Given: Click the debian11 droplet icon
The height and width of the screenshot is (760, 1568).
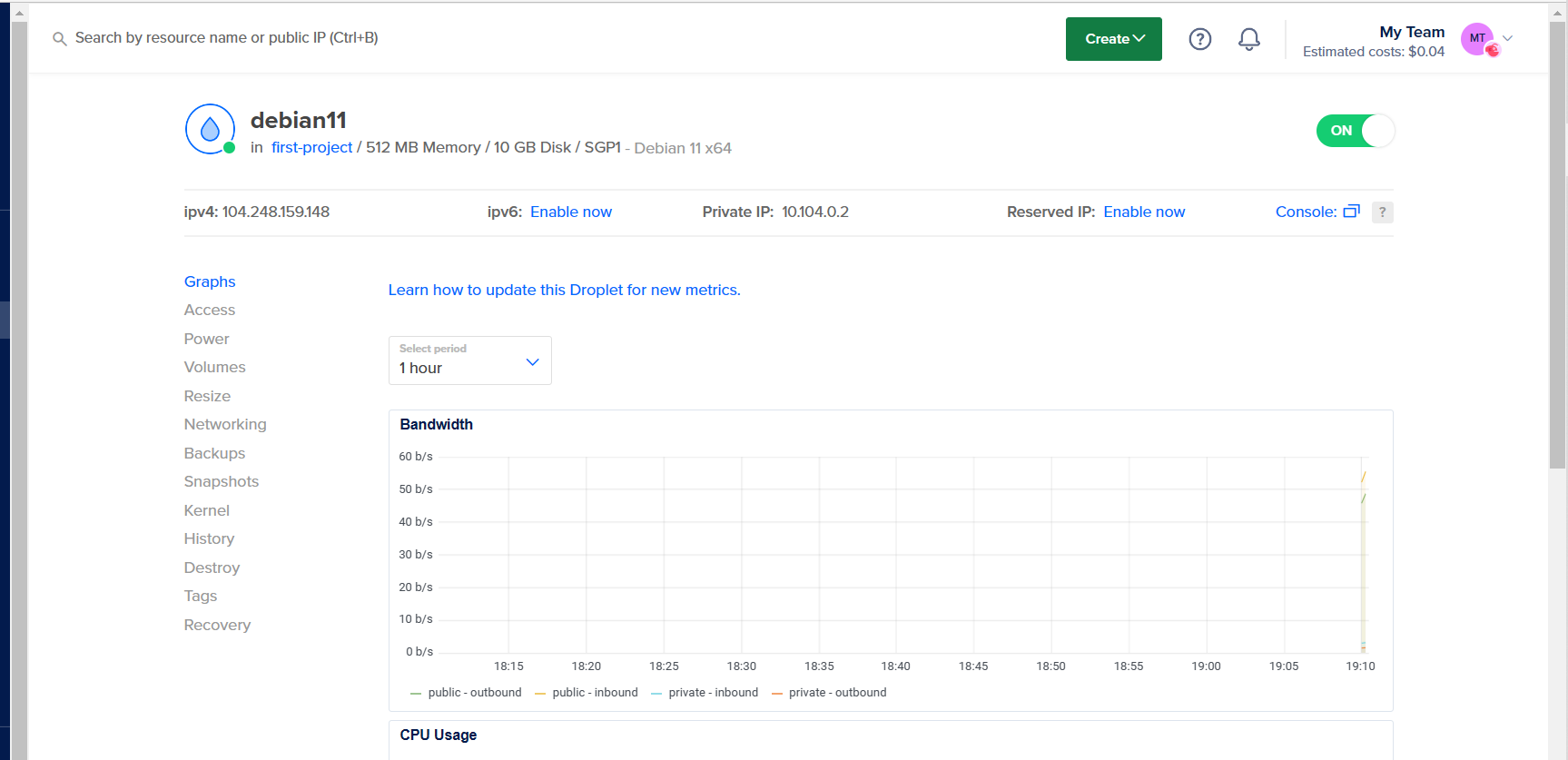Looking at the screenshot, I should (210, 129).
